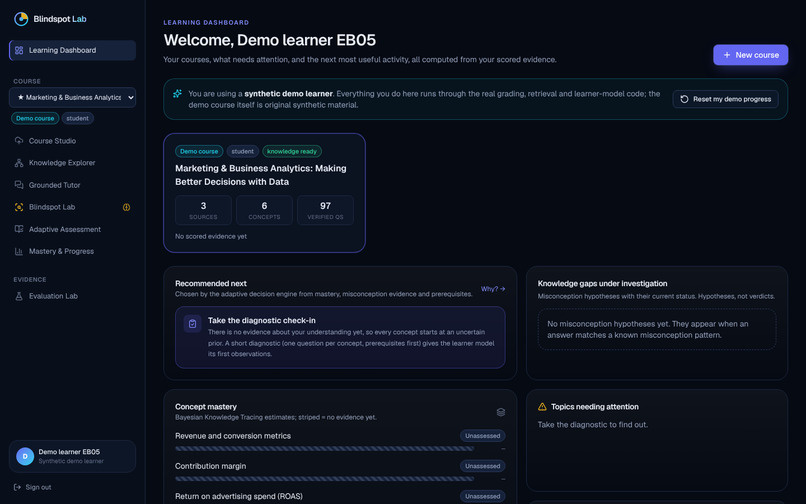Screen dimensions: 806x504
Task: Click the Blindspot Lab target icon in sidebar
Action: click(x=19, y=207)
